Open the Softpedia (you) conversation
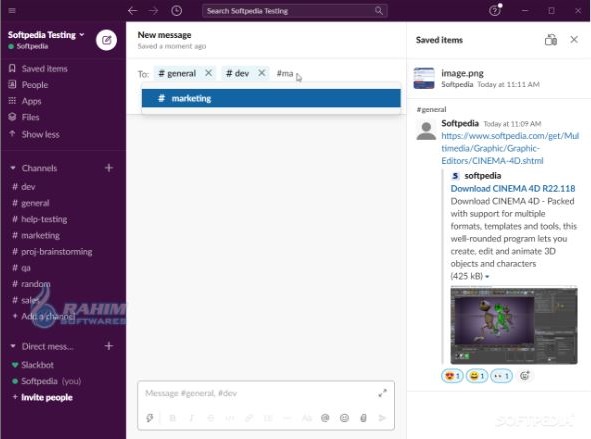The width and height of the screenshot is (591, 439). [51, 381]
